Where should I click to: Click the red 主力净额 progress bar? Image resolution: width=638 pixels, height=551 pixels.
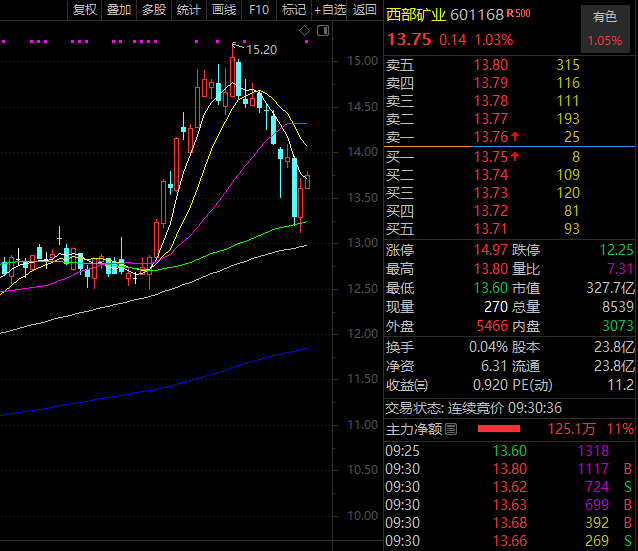pyautogui.click(x=500, y=430)
